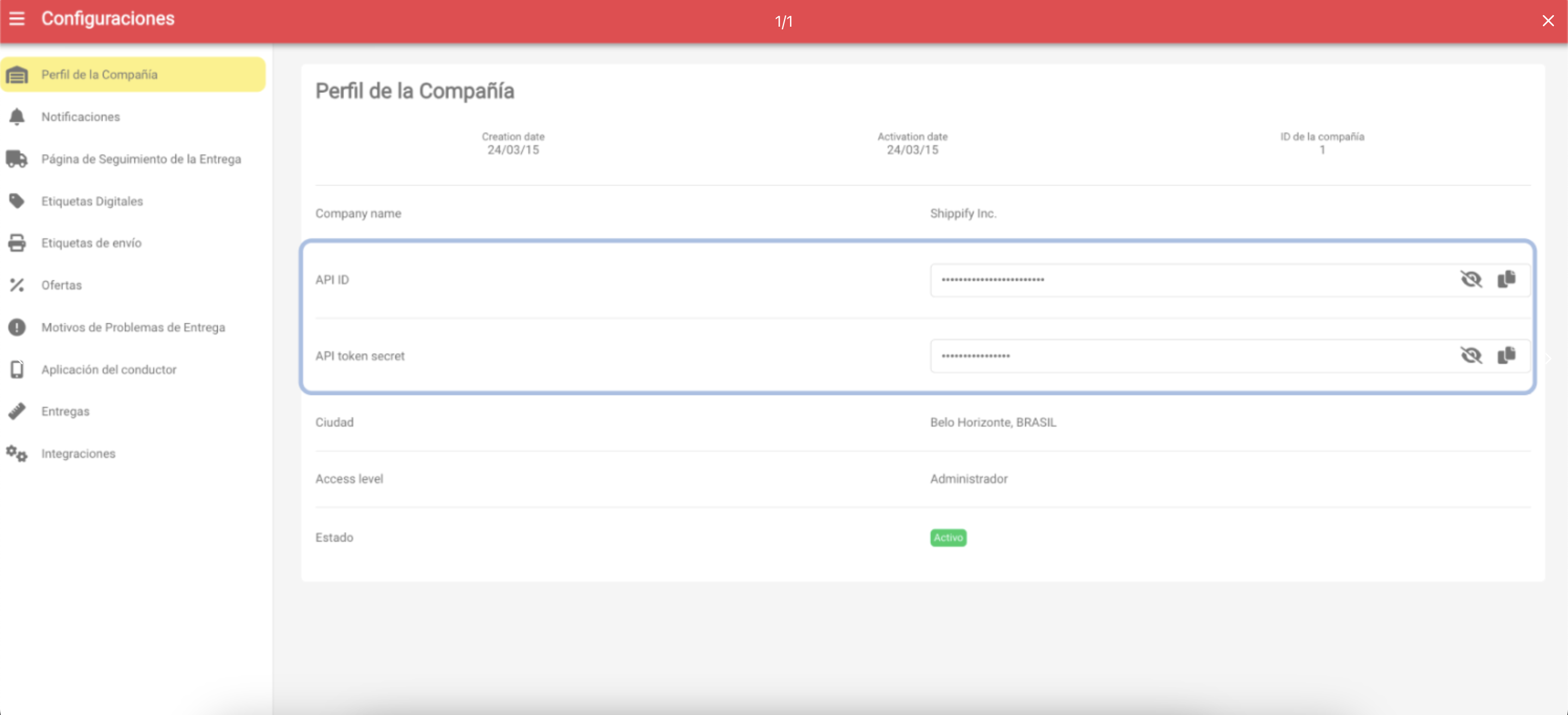
Task: Open Aplicación del conductor settings
Action: [x=108, y=369]
